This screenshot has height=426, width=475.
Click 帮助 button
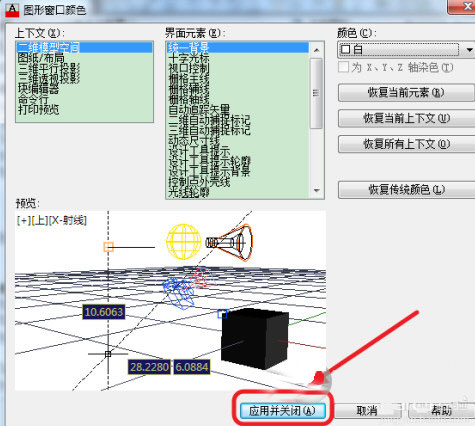(x=441, y=411)
